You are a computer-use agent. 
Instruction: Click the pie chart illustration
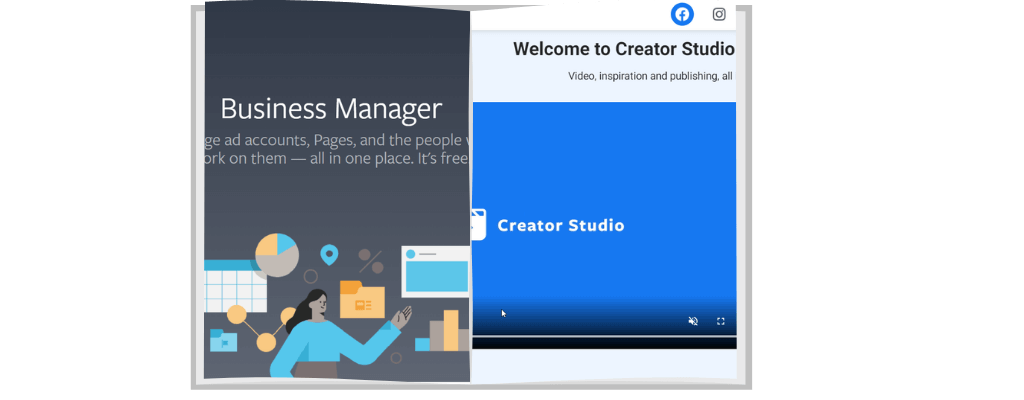tap(277, 254)
